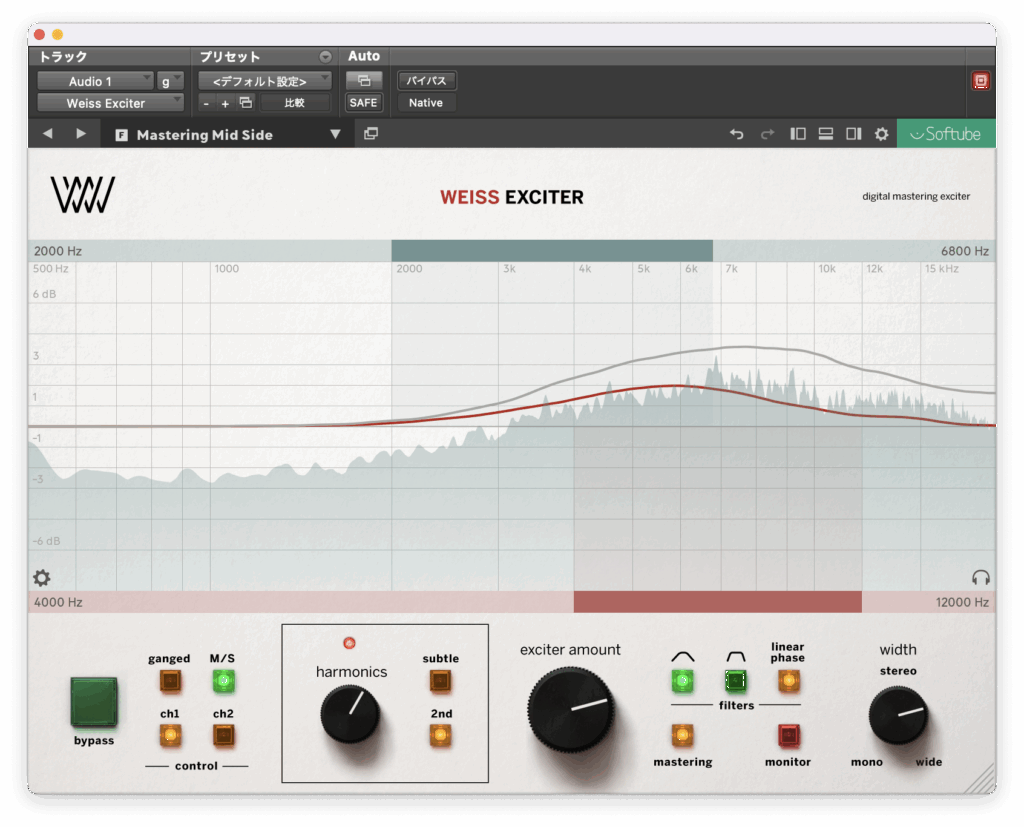Click the Mastering Mid Side preset name

204,135
